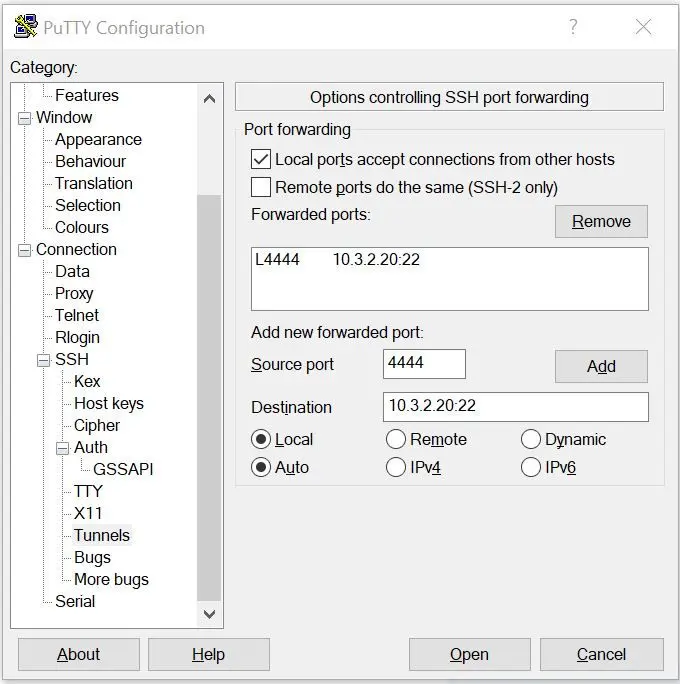Open the Data settings
Image resolution: width=680 pixels, height=684 pixels.
(x=72, y=271)
